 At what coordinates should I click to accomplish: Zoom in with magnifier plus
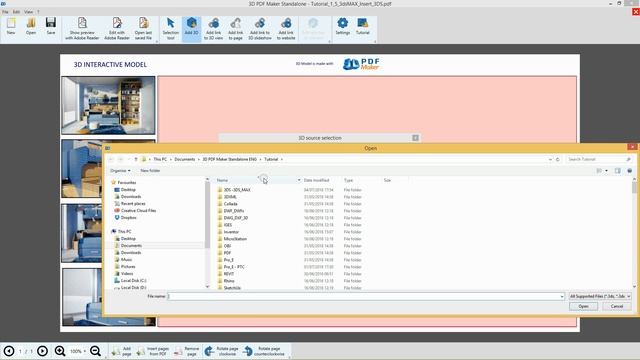coord(60,351)
